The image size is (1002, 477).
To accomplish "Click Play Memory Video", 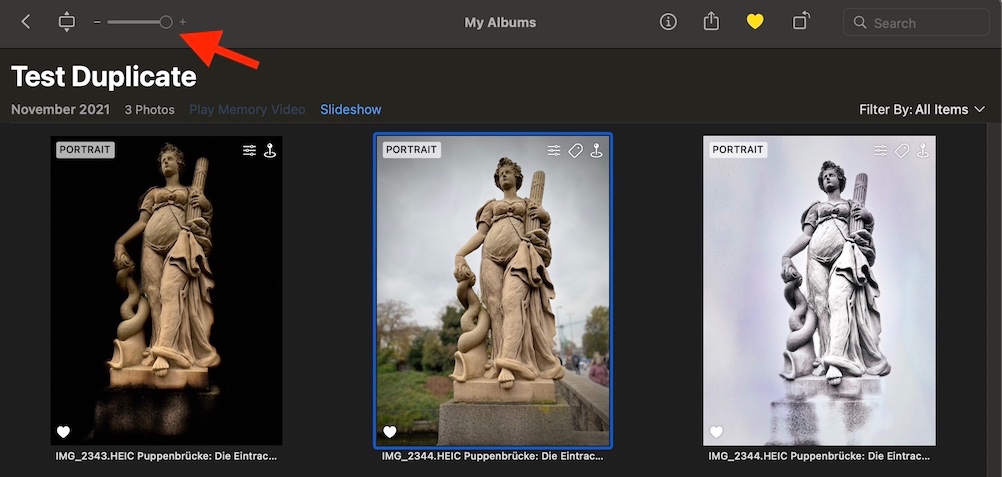I will [247, 109].
